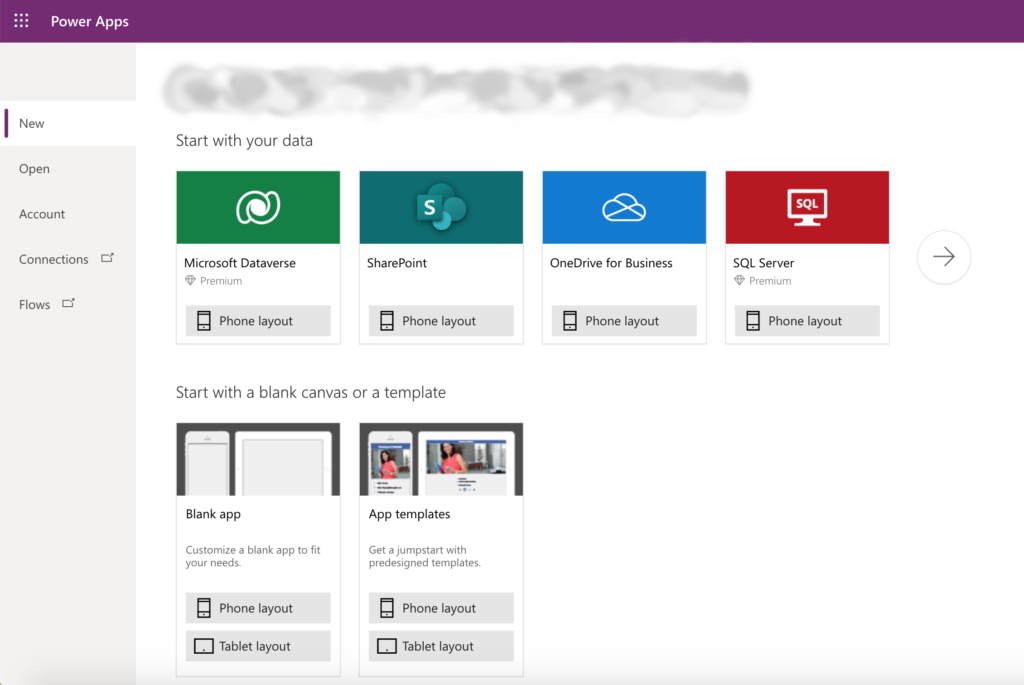Click the Microsoft Dataverse card title

click(x=240, y=263)
